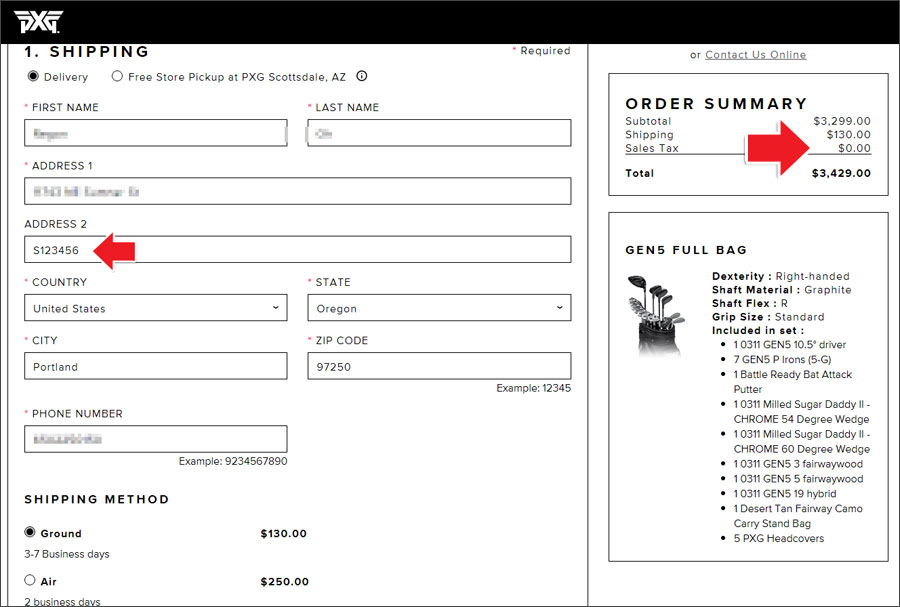Focus the Phone Number field
Image resolution: width=900 pixels, height=607 pixels.
click(156, 439)
